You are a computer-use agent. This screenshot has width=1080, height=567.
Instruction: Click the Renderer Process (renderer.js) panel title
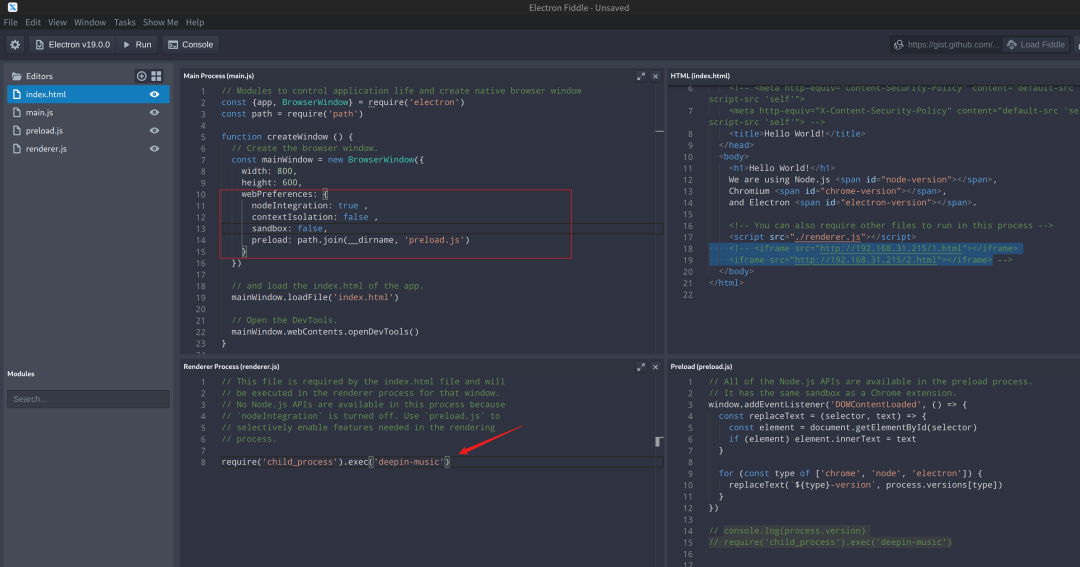(231, 367)
